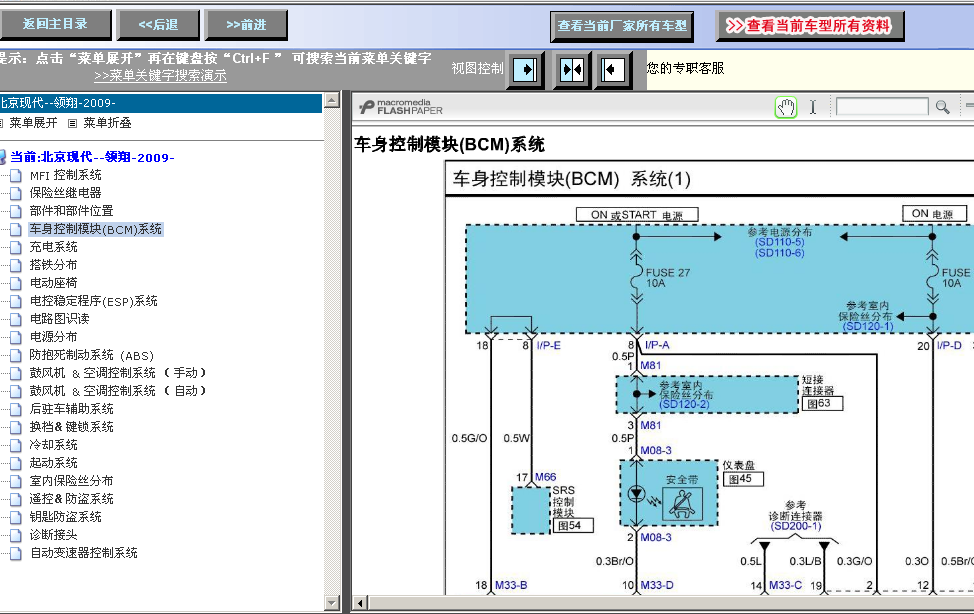Click the seat belt warning icon in diagram
This screenshot has width=974, height=614.
click(x=682, y=503)
